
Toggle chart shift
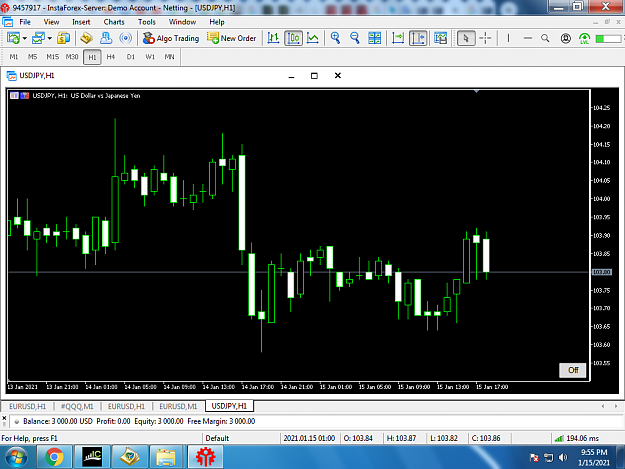[x=418, y=38]
